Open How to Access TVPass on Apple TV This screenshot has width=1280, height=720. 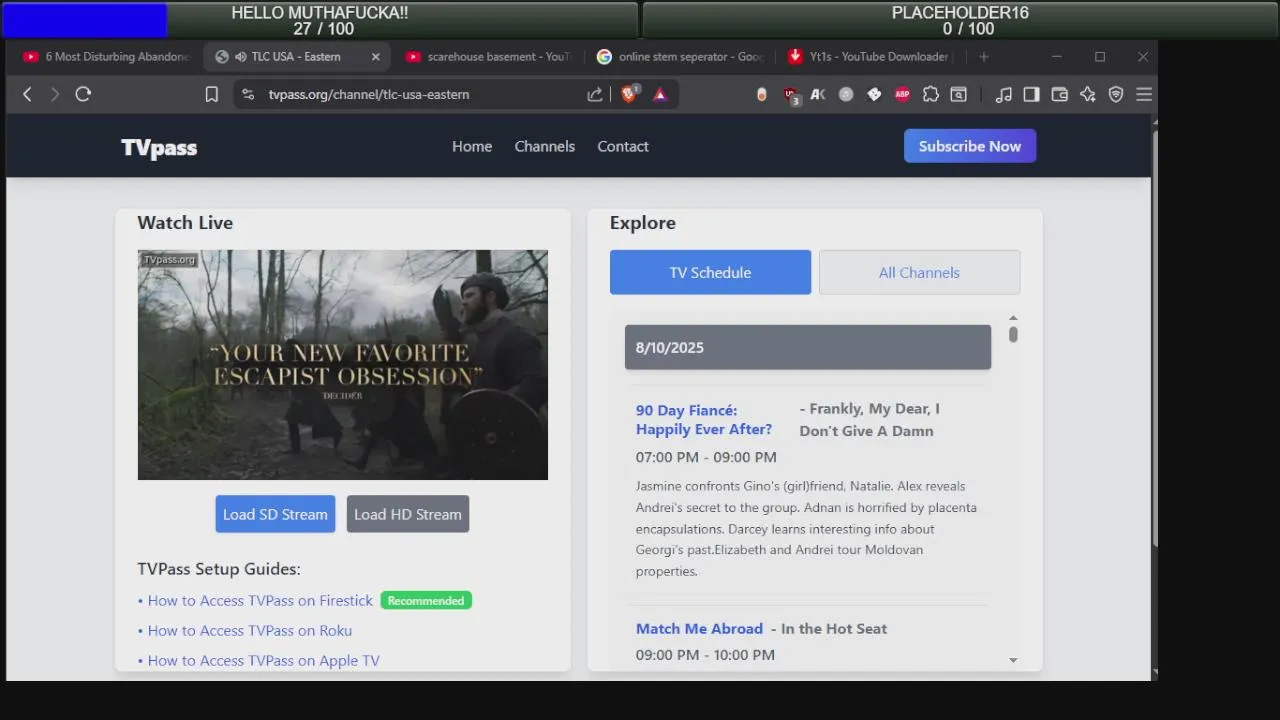(x=264, y=660)
